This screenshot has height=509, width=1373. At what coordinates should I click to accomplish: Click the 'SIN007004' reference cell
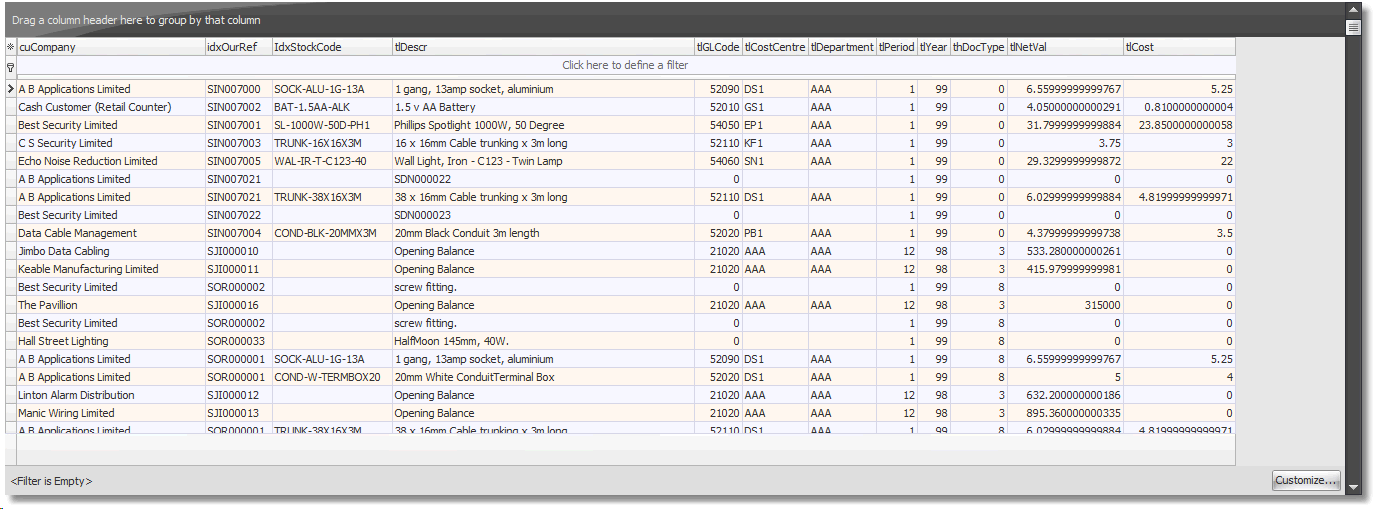pos(238,233)
